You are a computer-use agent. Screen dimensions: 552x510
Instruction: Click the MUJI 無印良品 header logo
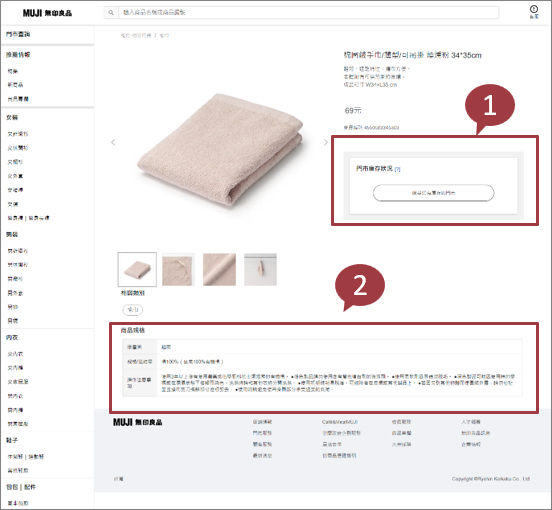pos(47,13)
